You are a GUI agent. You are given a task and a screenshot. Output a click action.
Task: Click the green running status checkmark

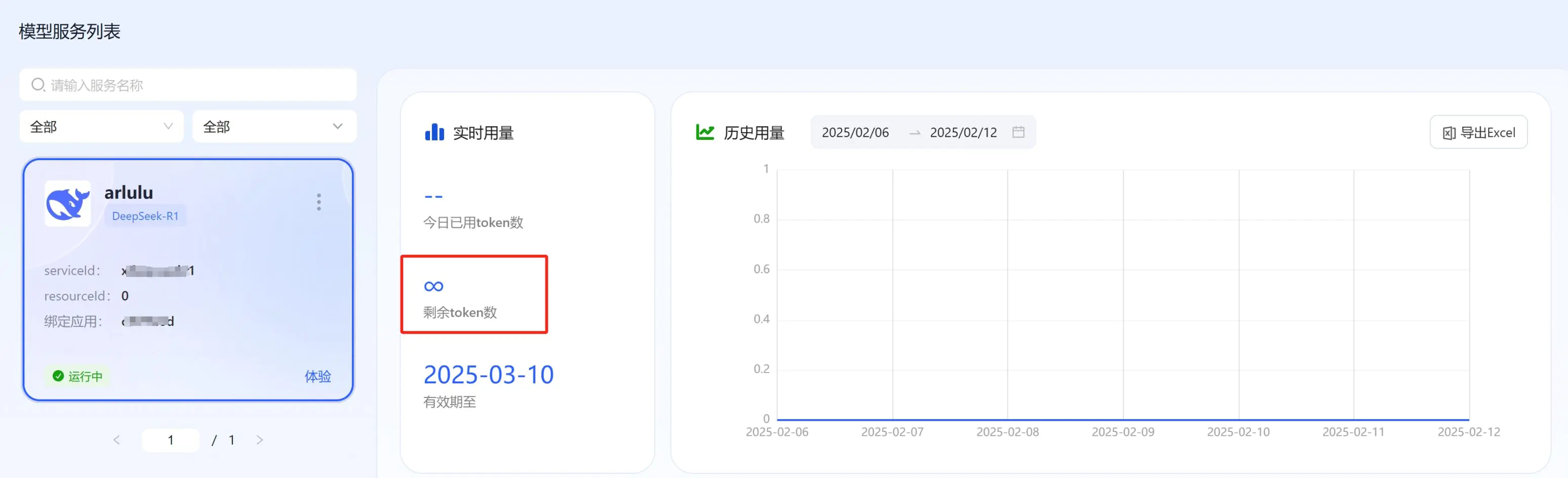[58, 376]
